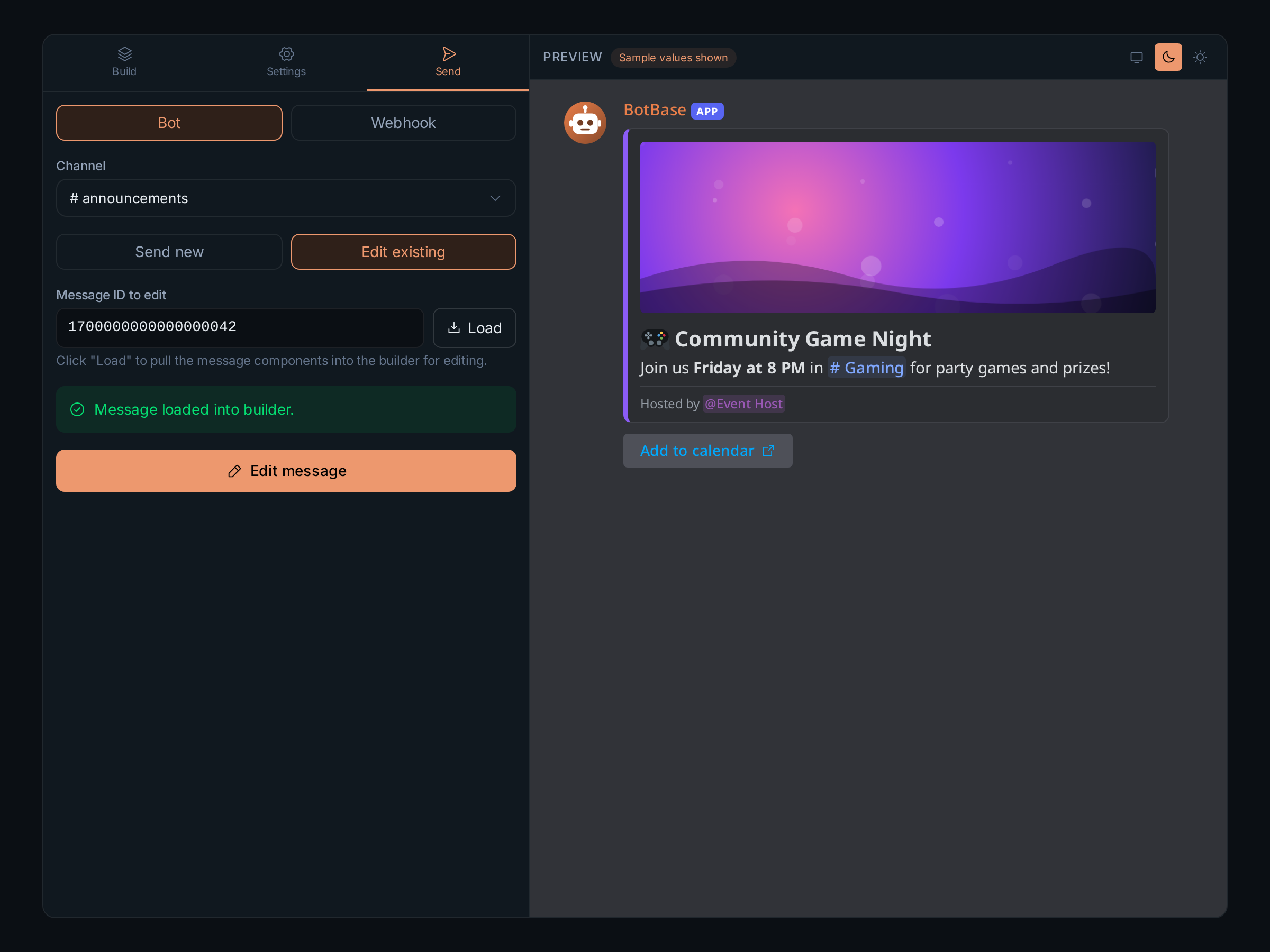Click the APP badge next to BotBase
This screenshot has height=952, width=1270.
(x=707, y=111)
